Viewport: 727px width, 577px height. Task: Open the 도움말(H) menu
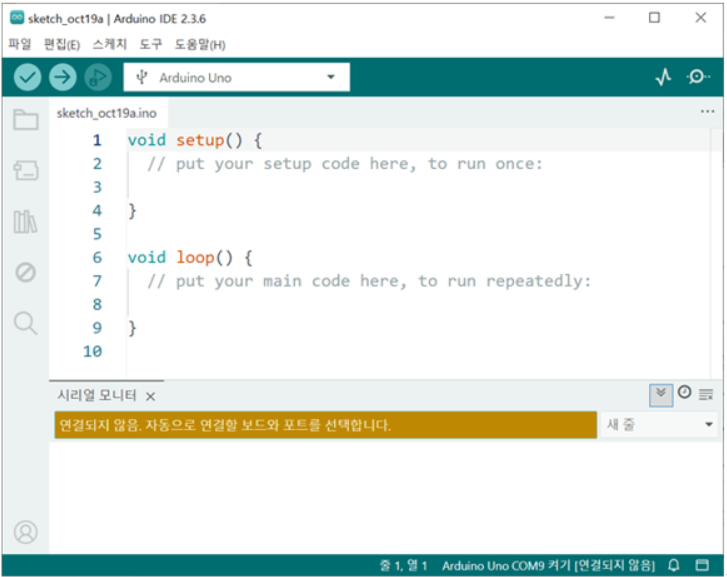coord(200,45)
